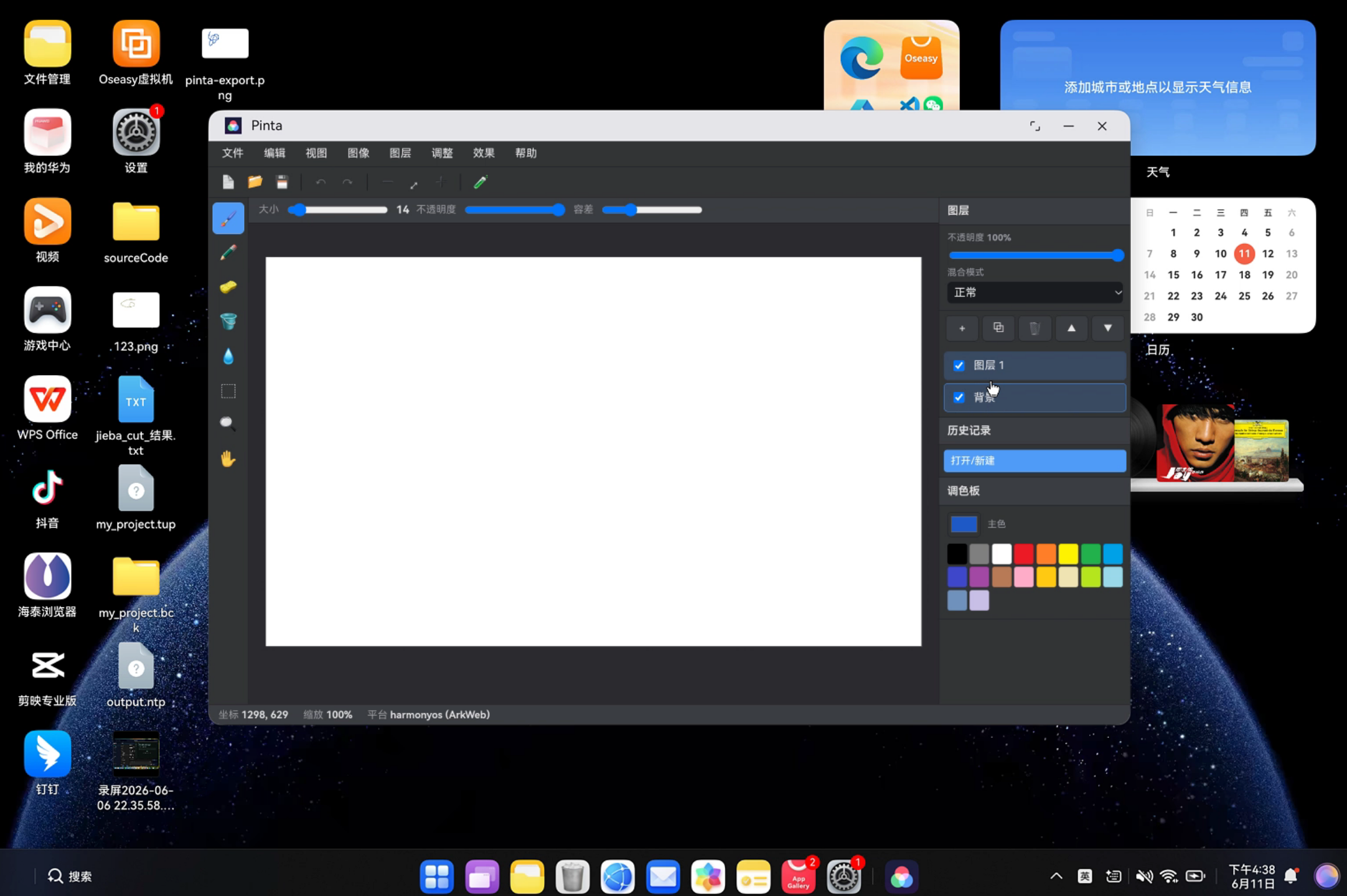Viewport: 1347px width, 896px height.
Task: Open the 帮助 menu
Action: [x=526, y=153]
